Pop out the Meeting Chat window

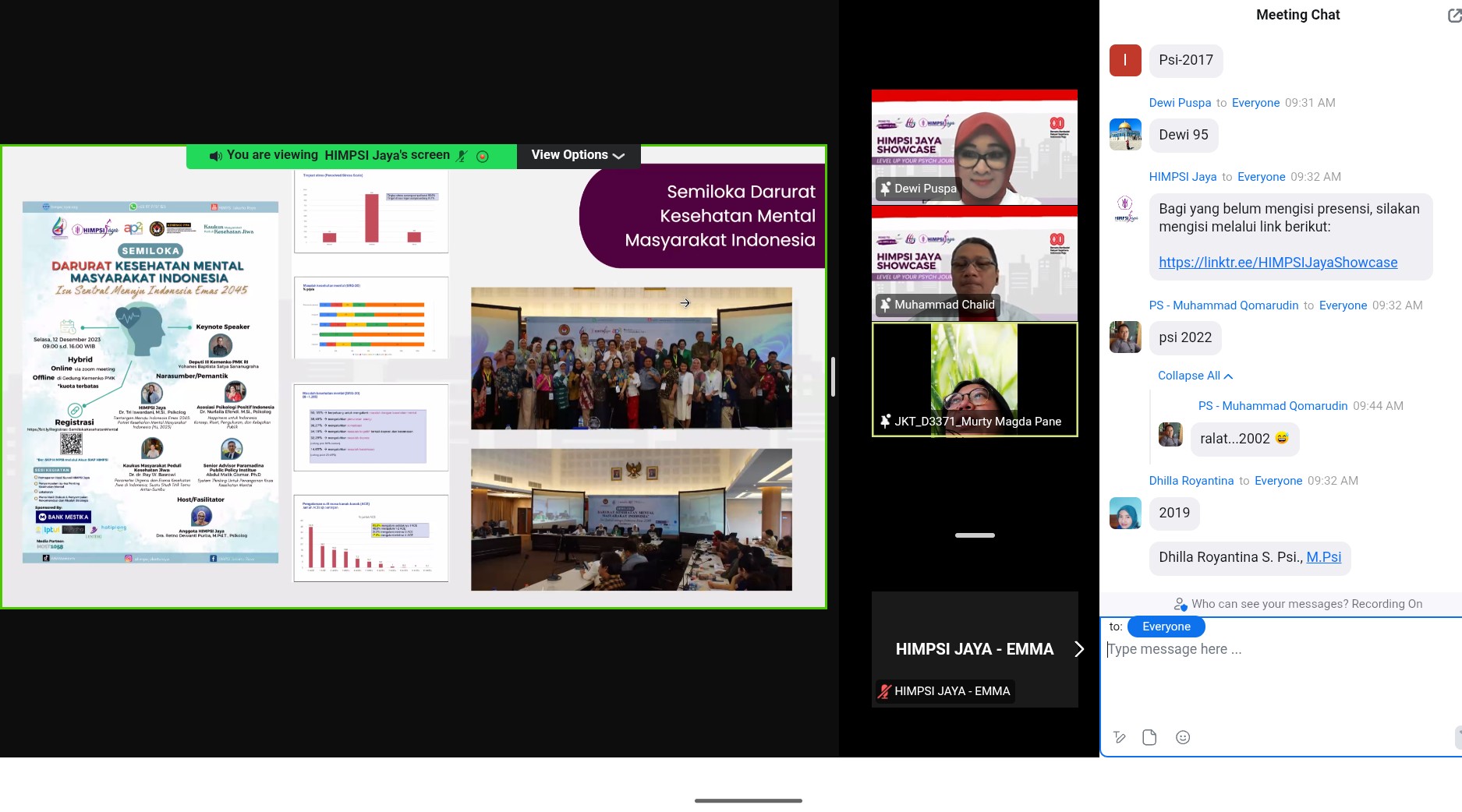click(x=1455, y=15)
